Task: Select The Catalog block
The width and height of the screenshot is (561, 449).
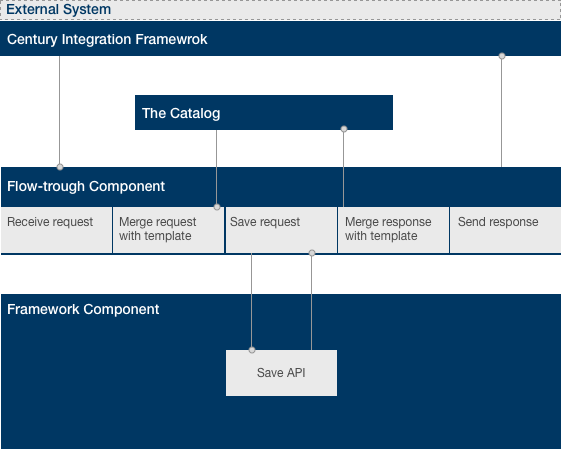Action: click(x=264, y=113)
